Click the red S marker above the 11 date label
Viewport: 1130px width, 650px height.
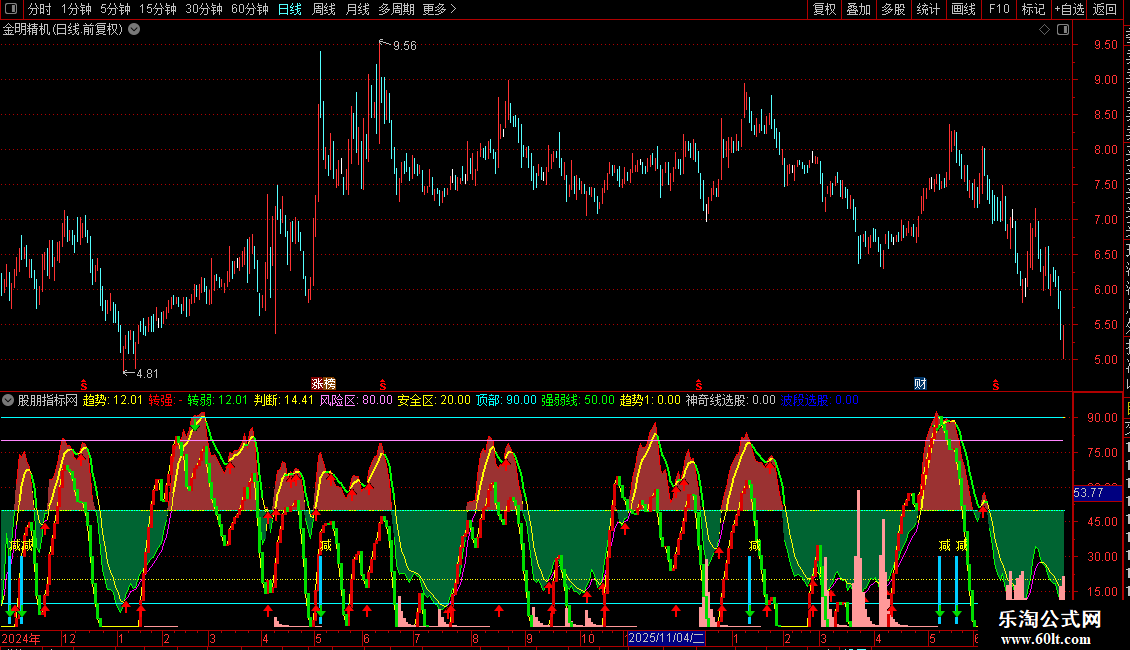pyautogui.click(x=698, y=385)
